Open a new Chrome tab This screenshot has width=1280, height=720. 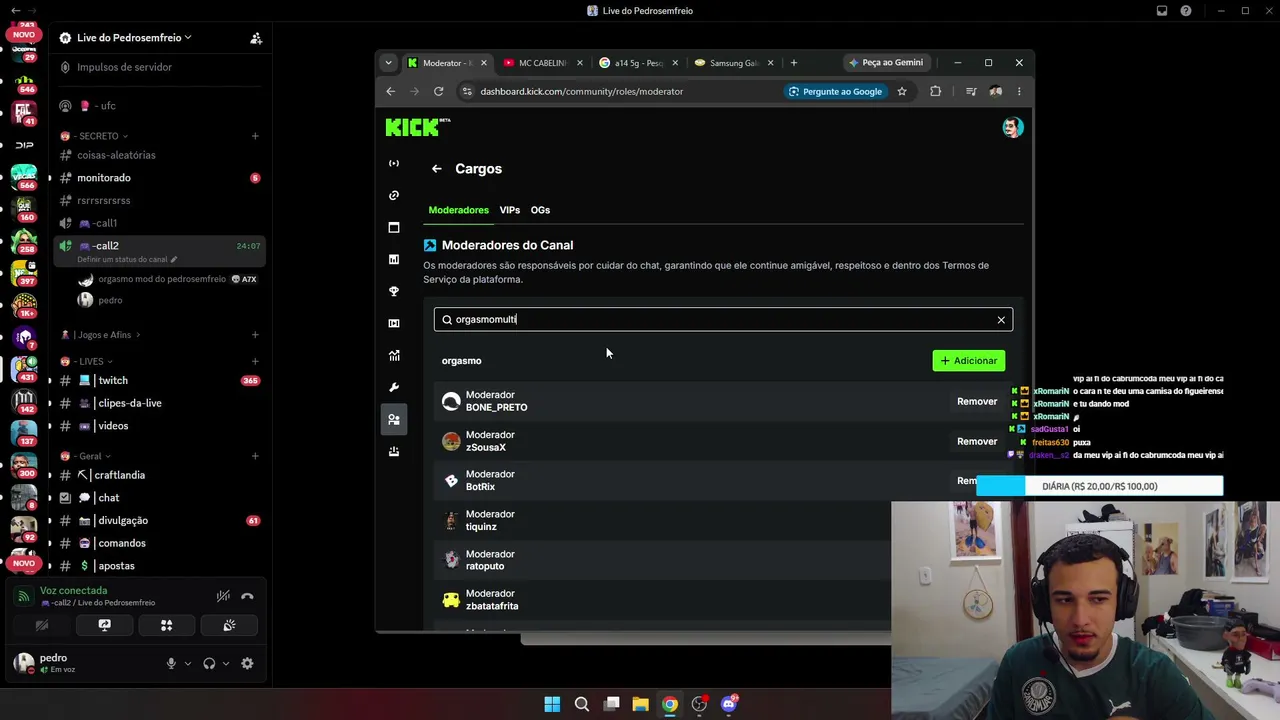(794, 63)
